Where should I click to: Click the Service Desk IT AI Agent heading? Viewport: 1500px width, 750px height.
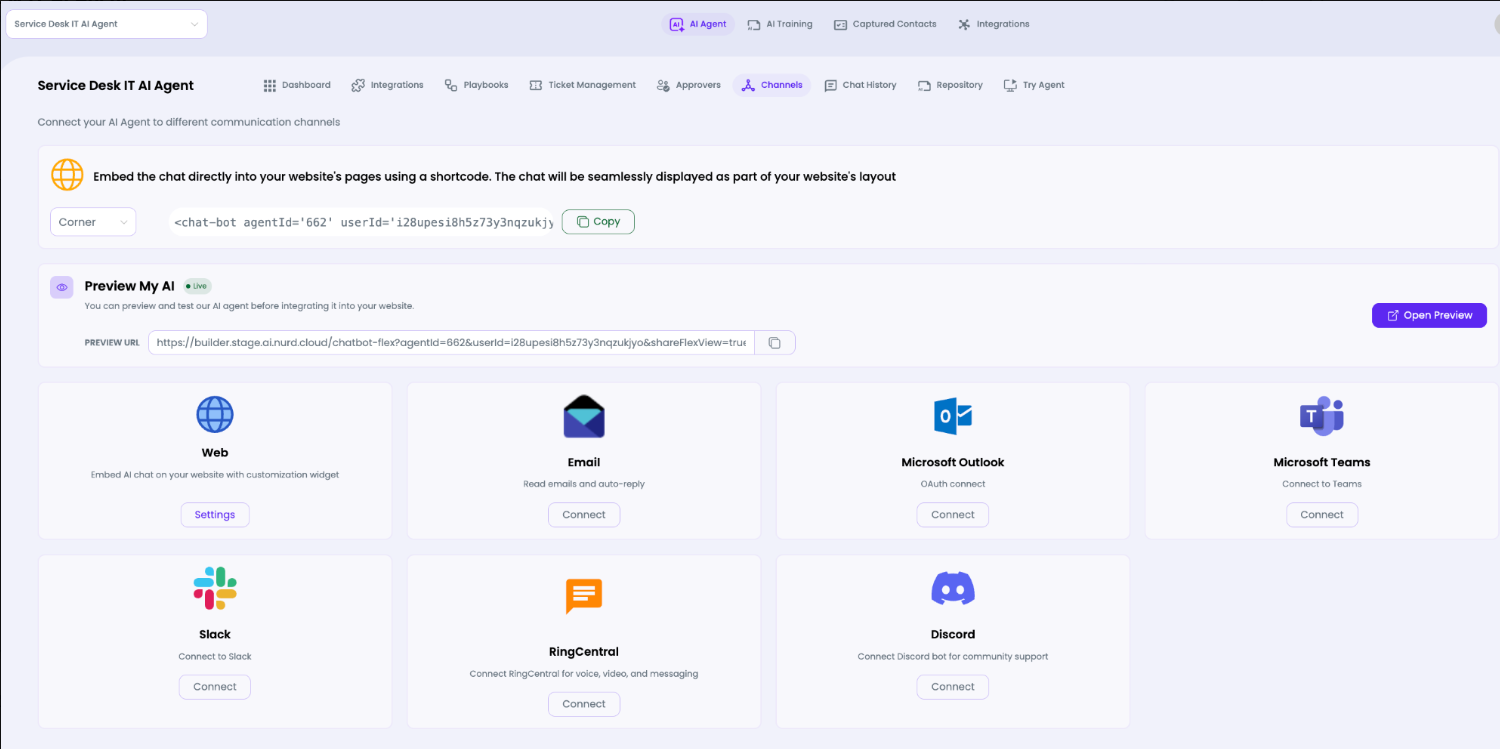point(116,85)
